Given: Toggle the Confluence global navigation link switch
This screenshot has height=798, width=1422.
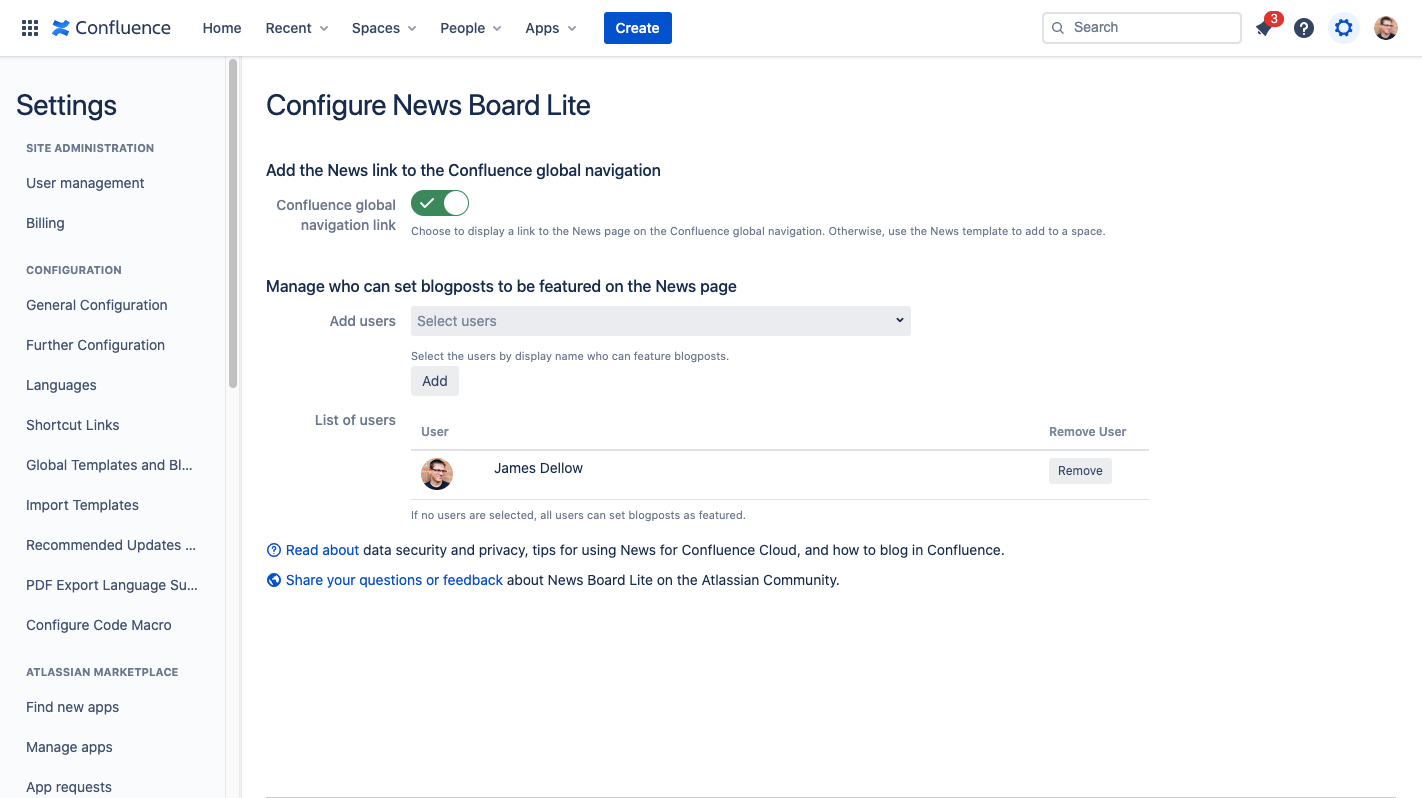Looking at the screenshot, I should click(x=440, y=204).
